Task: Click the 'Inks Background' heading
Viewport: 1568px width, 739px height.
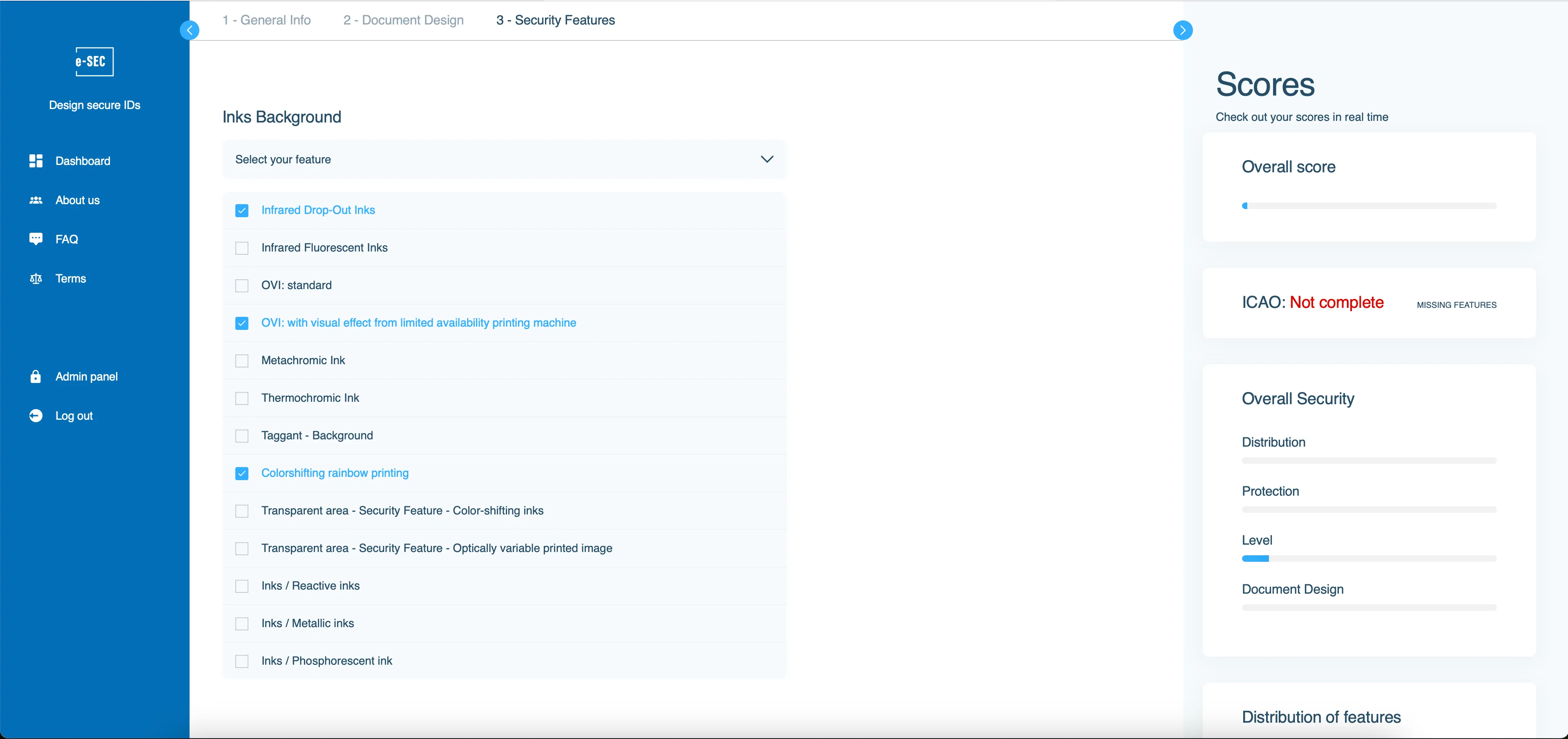Action: pyautogui.click(x=282, y=117)
